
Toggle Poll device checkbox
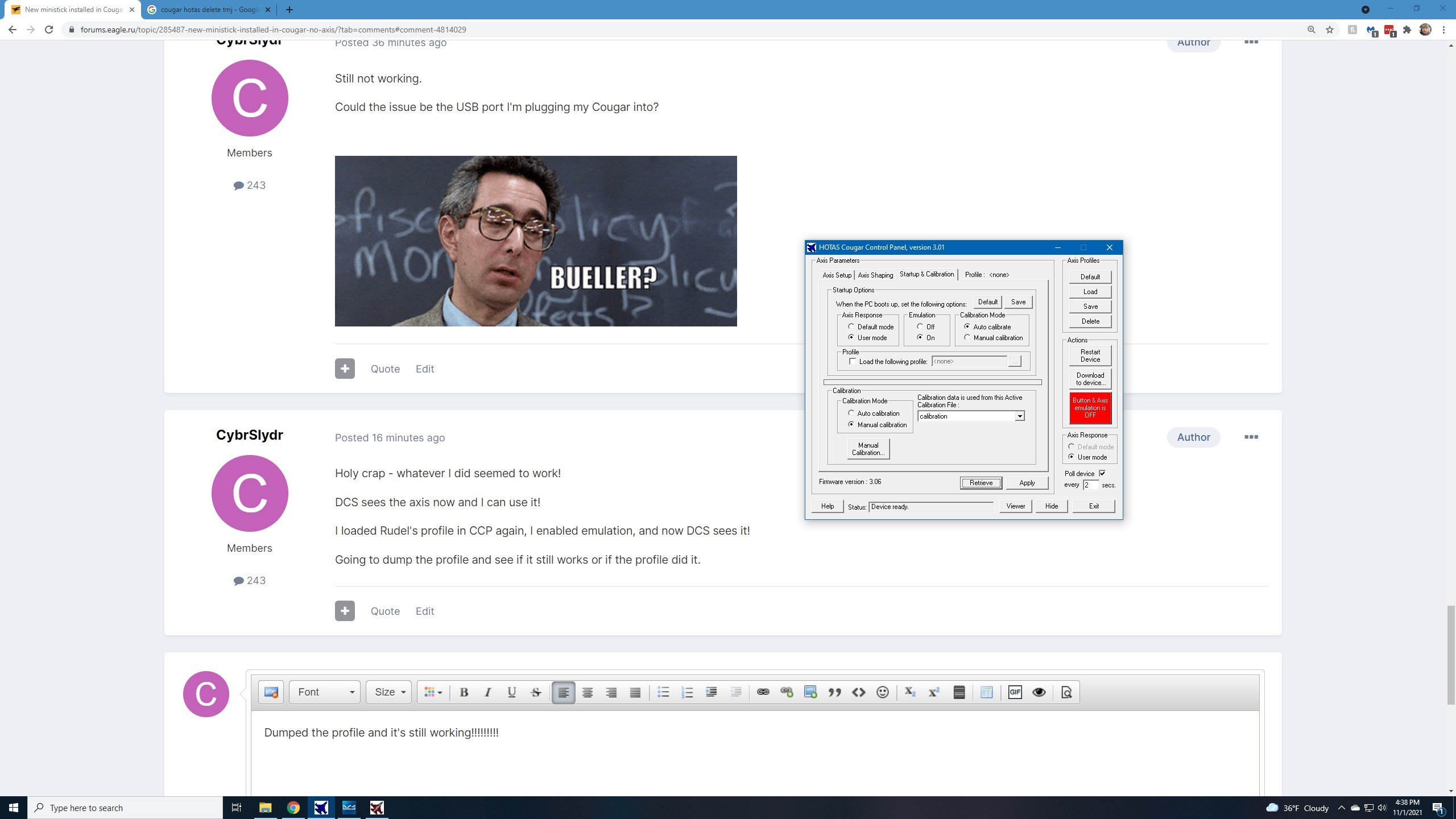pos(1102,473)
